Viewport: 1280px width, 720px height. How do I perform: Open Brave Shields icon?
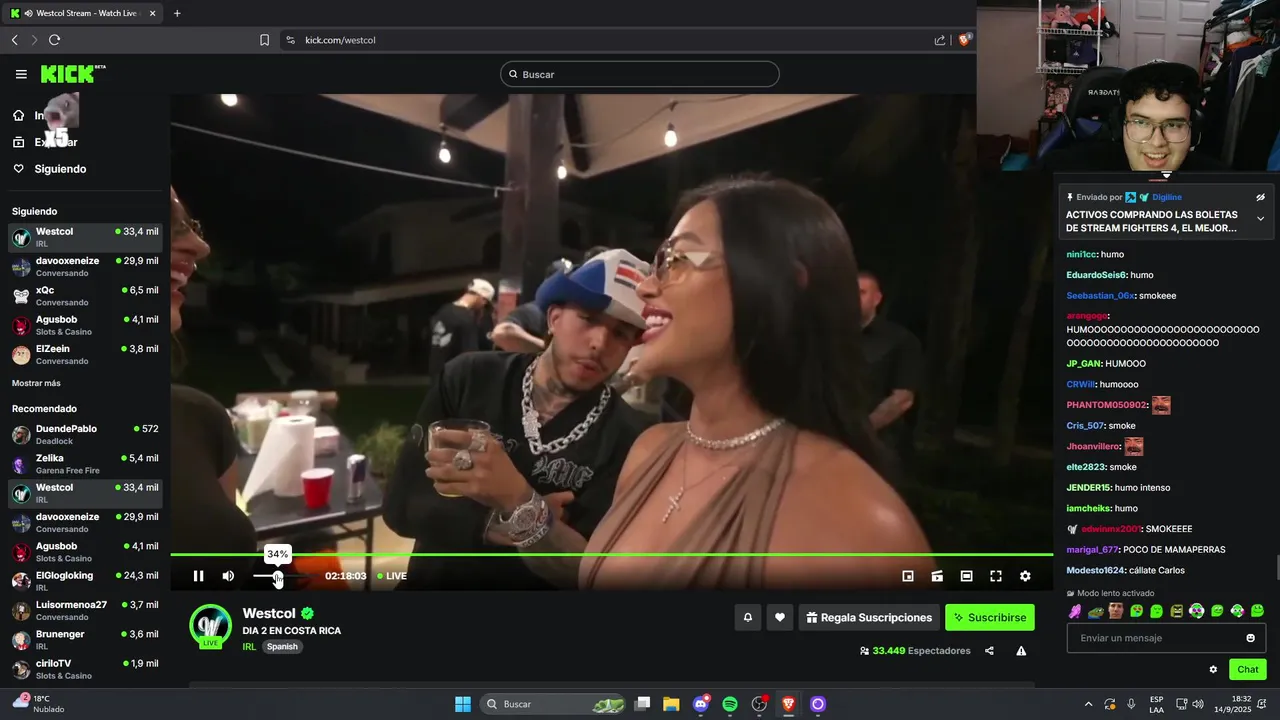[965, 40]
